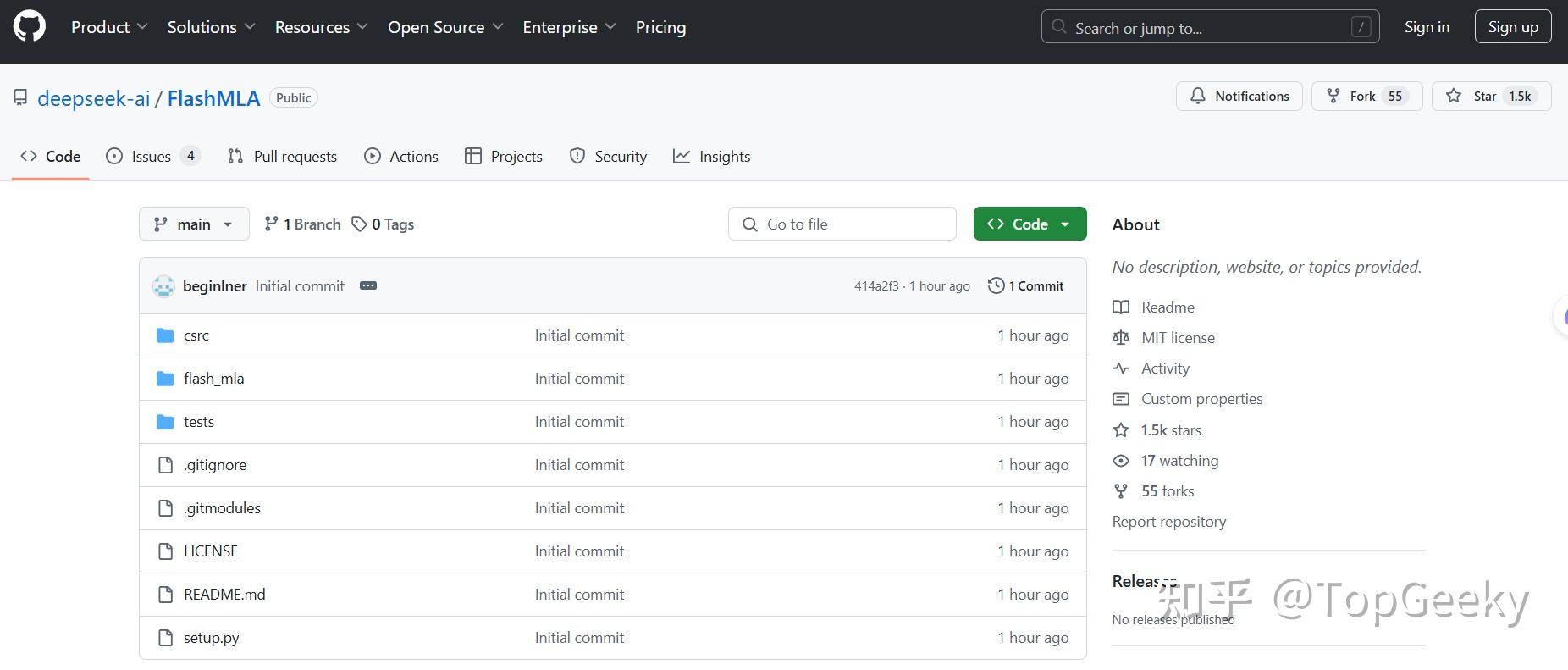Click the commit history clock icon

coord(996,286)
